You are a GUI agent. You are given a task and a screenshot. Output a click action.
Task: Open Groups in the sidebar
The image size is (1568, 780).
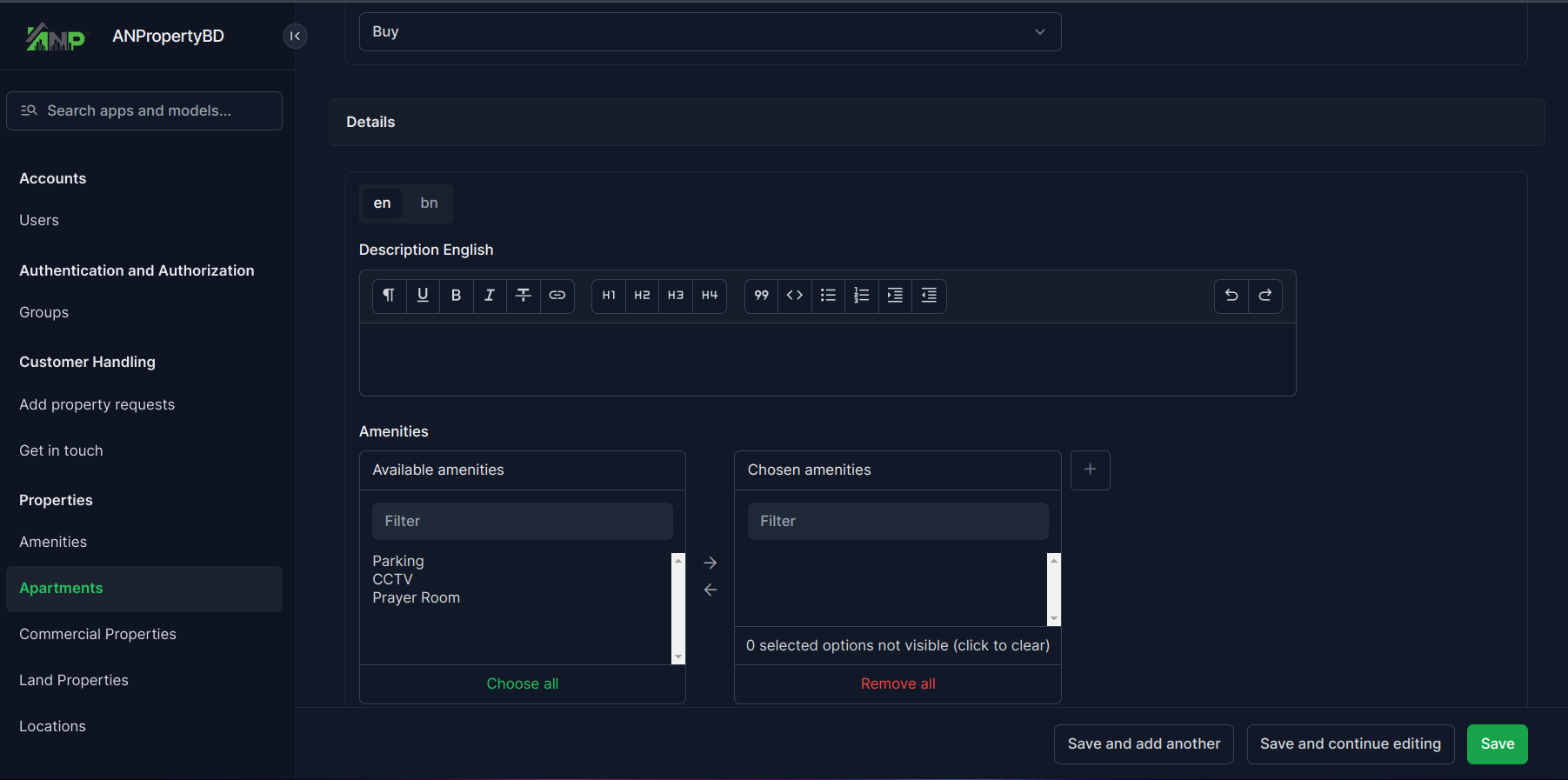pyautogui.click(x=43, y=313)
